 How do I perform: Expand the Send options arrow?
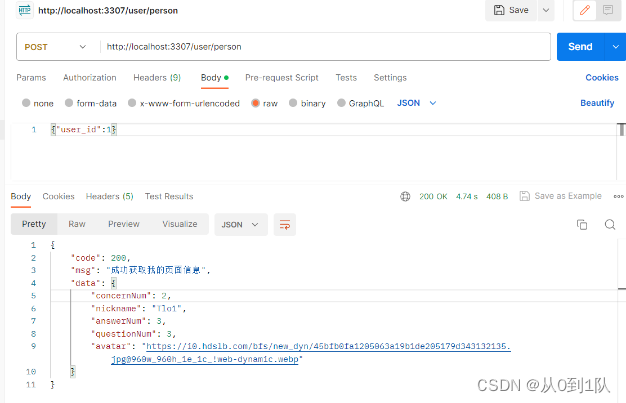click(615, 47)
